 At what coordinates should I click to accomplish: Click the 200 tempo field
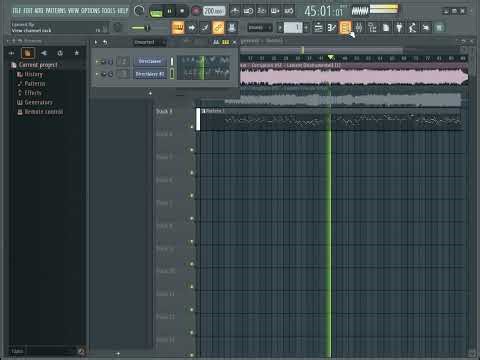pyautogui.click(x=214, y=11)
